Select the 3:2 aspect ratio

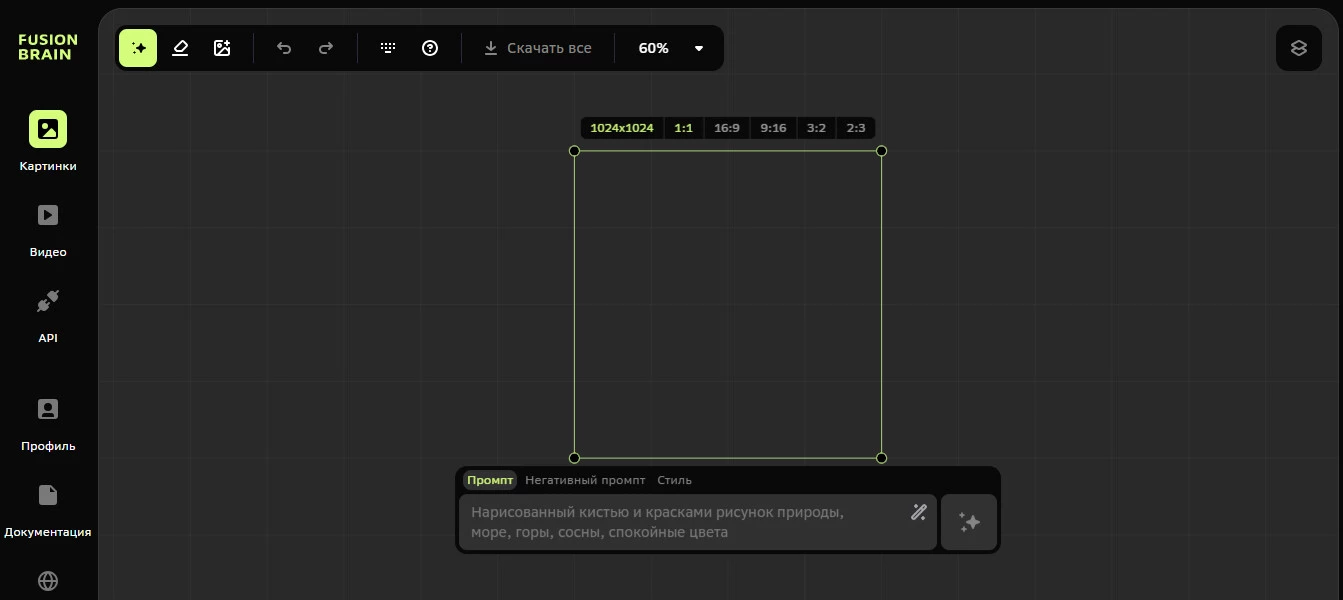(x=817, y=128)
